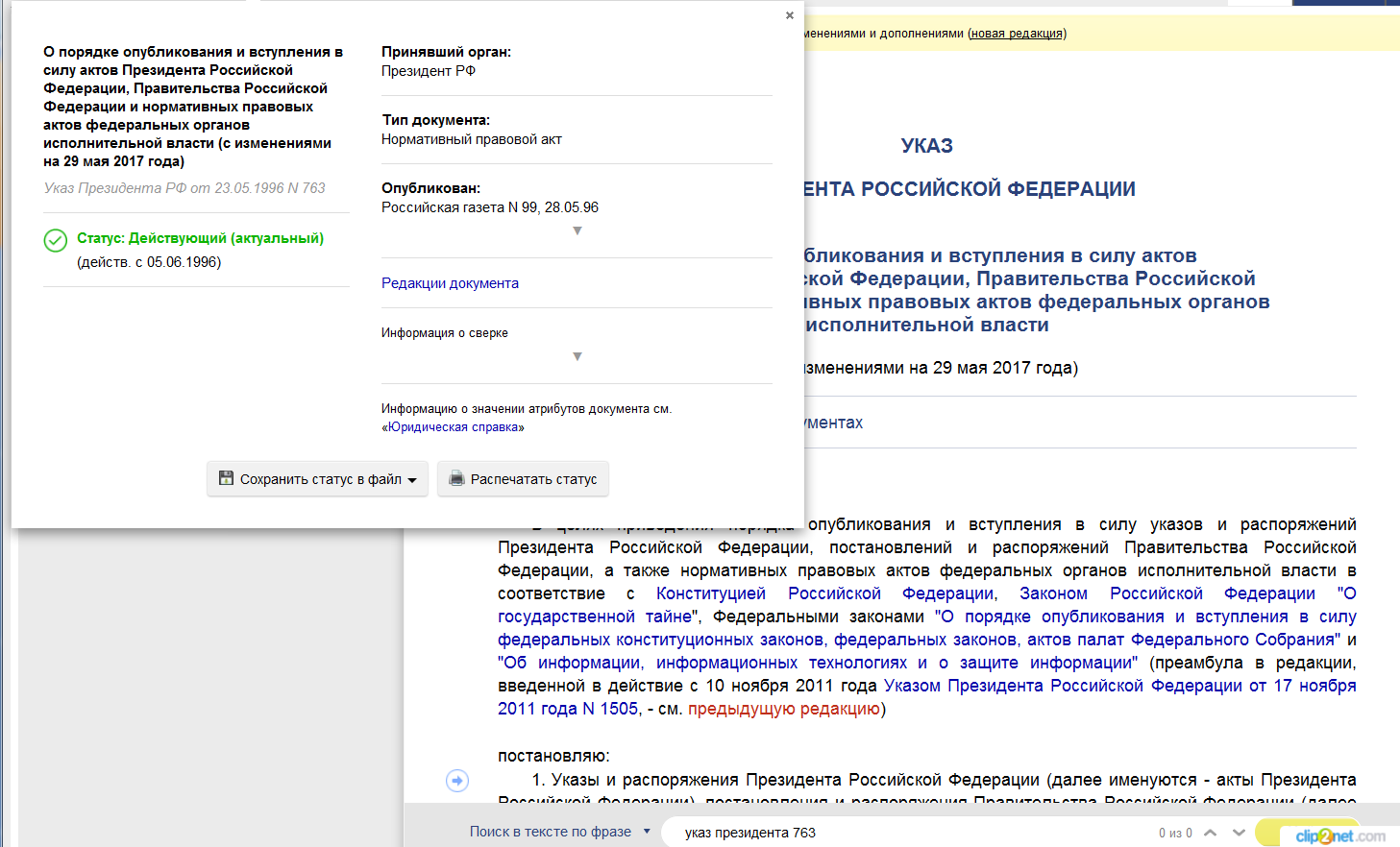Click the floppy disk save icon
The image size is (1400, 847).
point(227,478)
